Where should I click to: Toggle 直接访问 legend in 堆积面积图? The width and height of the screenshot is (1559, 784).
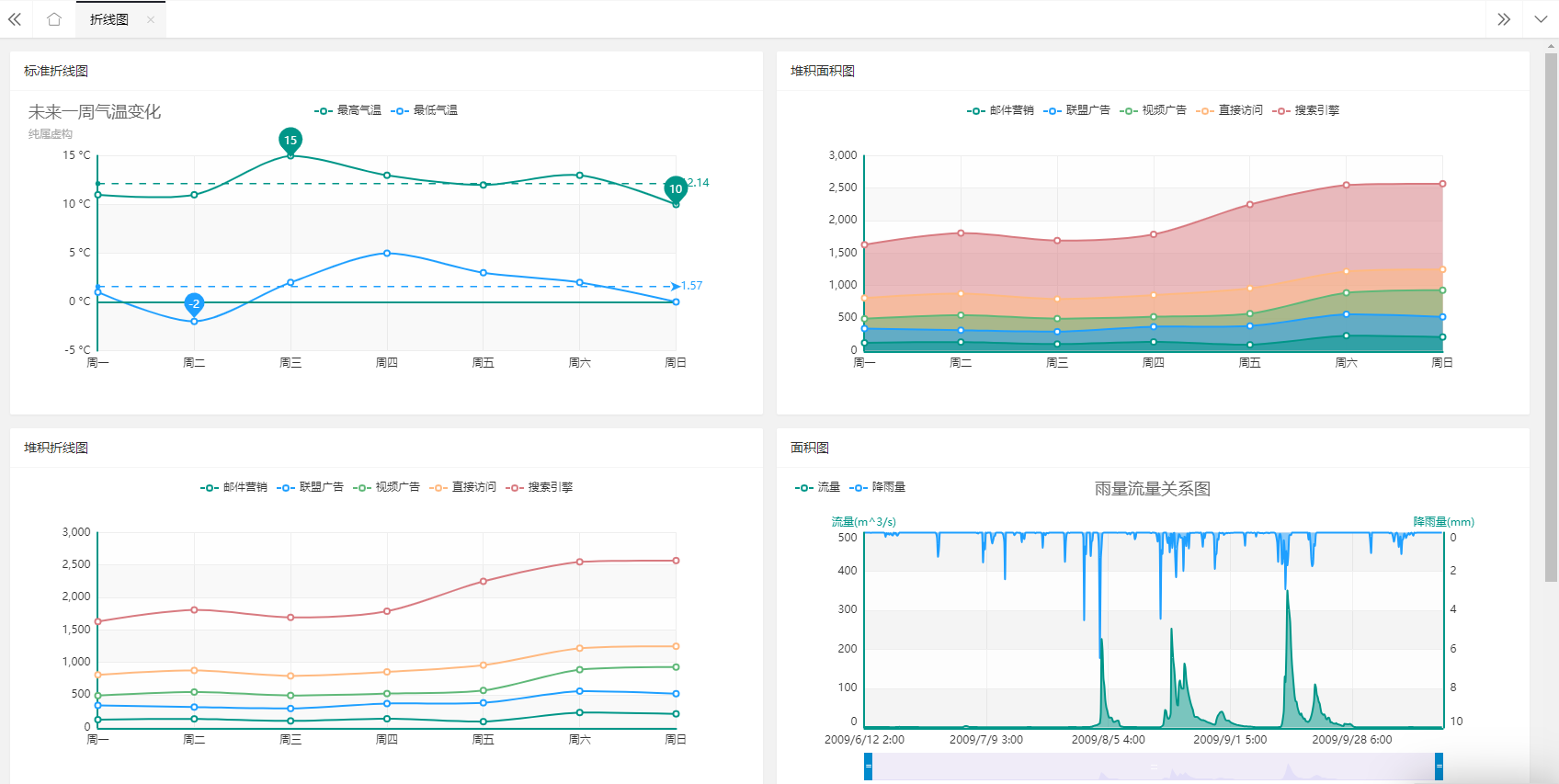pyautogui.click(x=1229, y=110)
